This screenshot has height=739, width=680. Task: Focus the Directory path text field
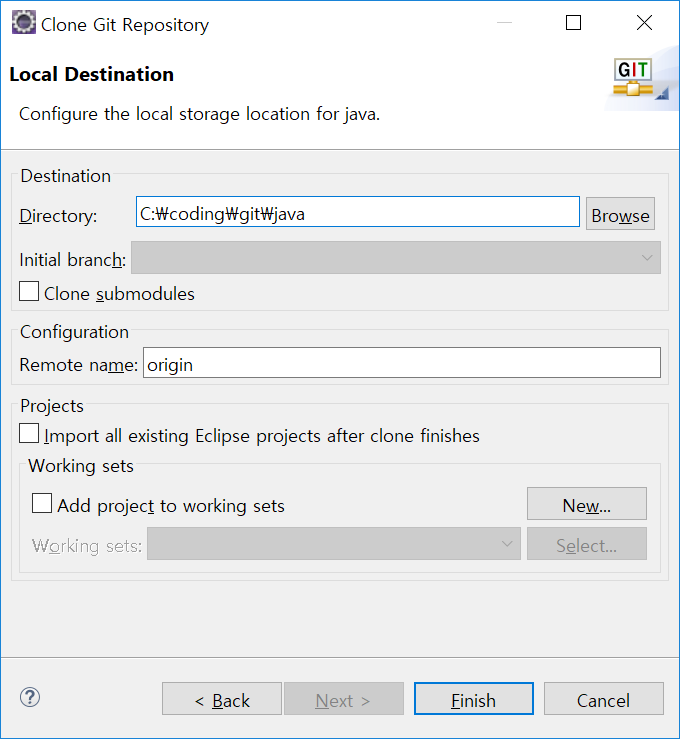point(357,212)
